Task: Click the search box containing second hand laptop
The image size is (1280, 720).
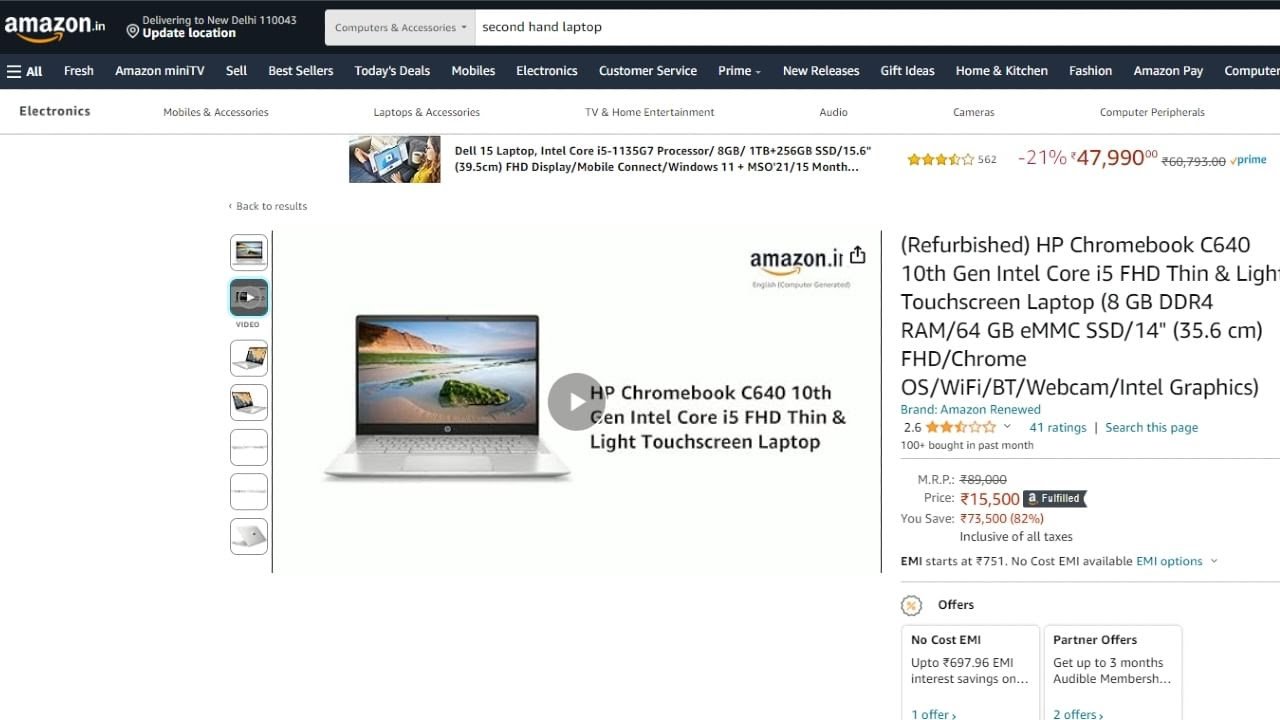Action: coord(877,28)
